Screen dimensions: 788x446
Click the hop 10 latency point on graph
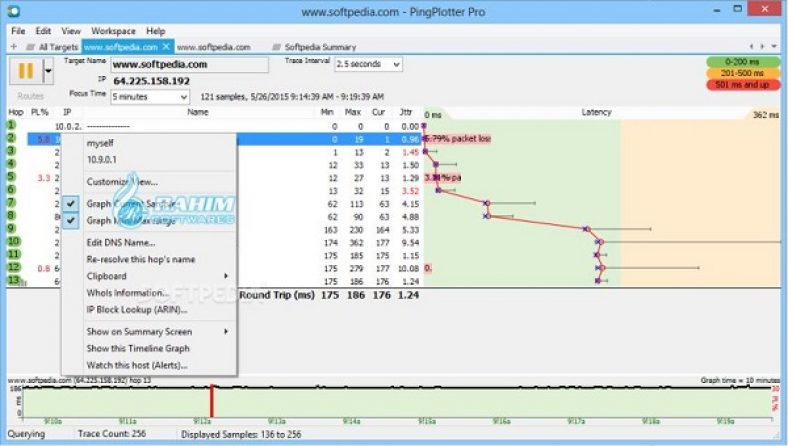601,242
